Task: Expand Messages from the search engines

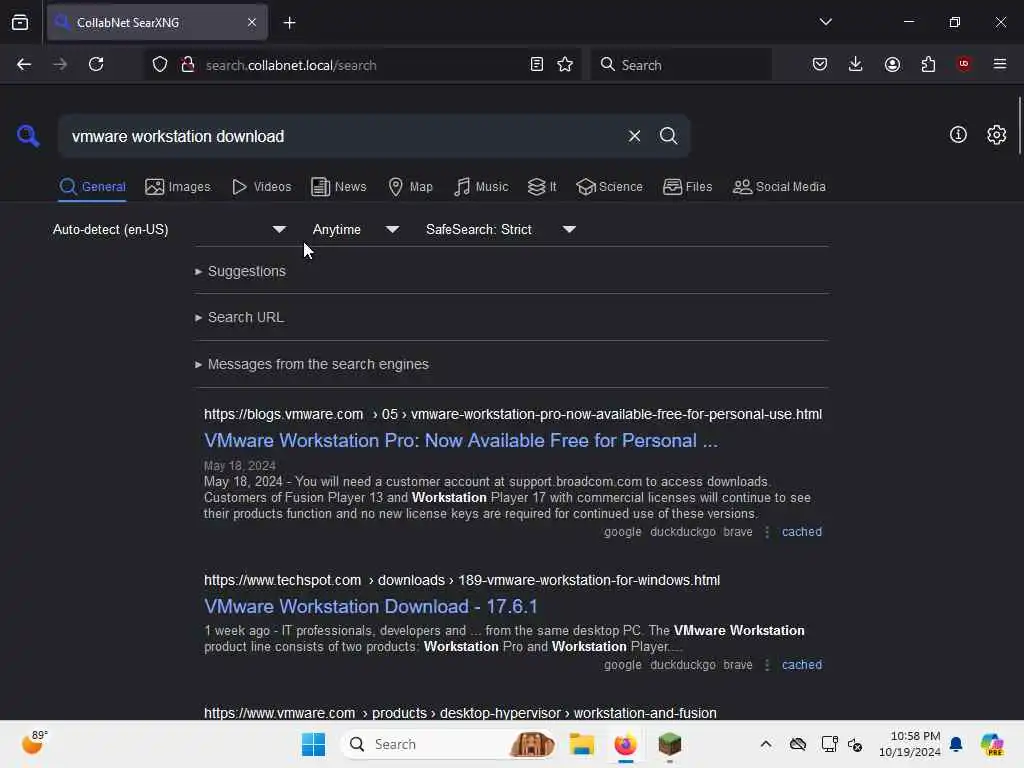Action: coord(312,364)
